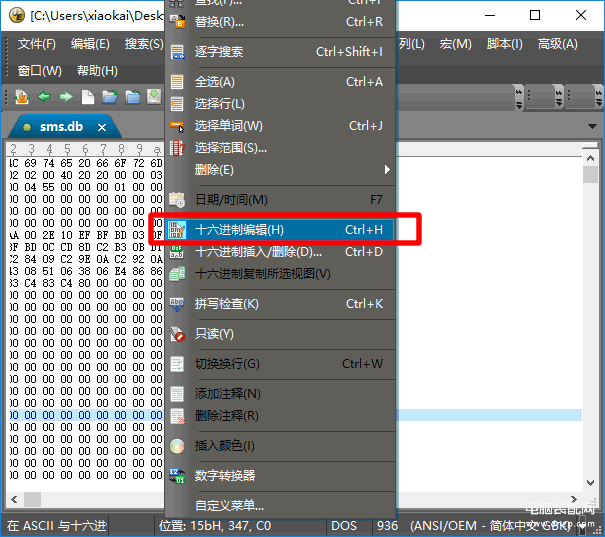Viewport: 605px width, 537px height.
Task: Click the Hex Edit (十六进制编辑) icon
Action: pyautogui.click(x=177, y=230)
